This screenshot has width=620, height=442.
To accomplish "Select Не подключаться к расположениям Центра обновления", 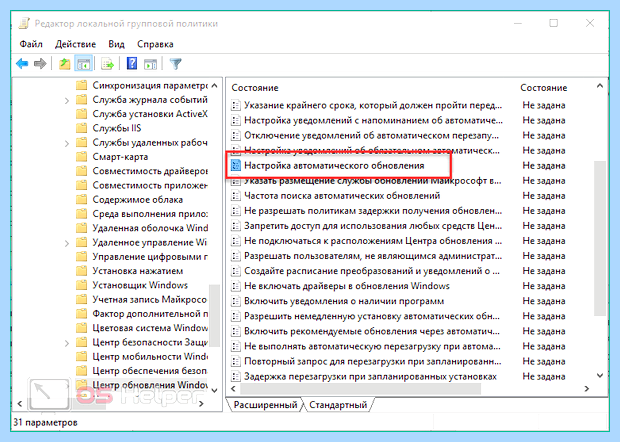I will (373, 241).
